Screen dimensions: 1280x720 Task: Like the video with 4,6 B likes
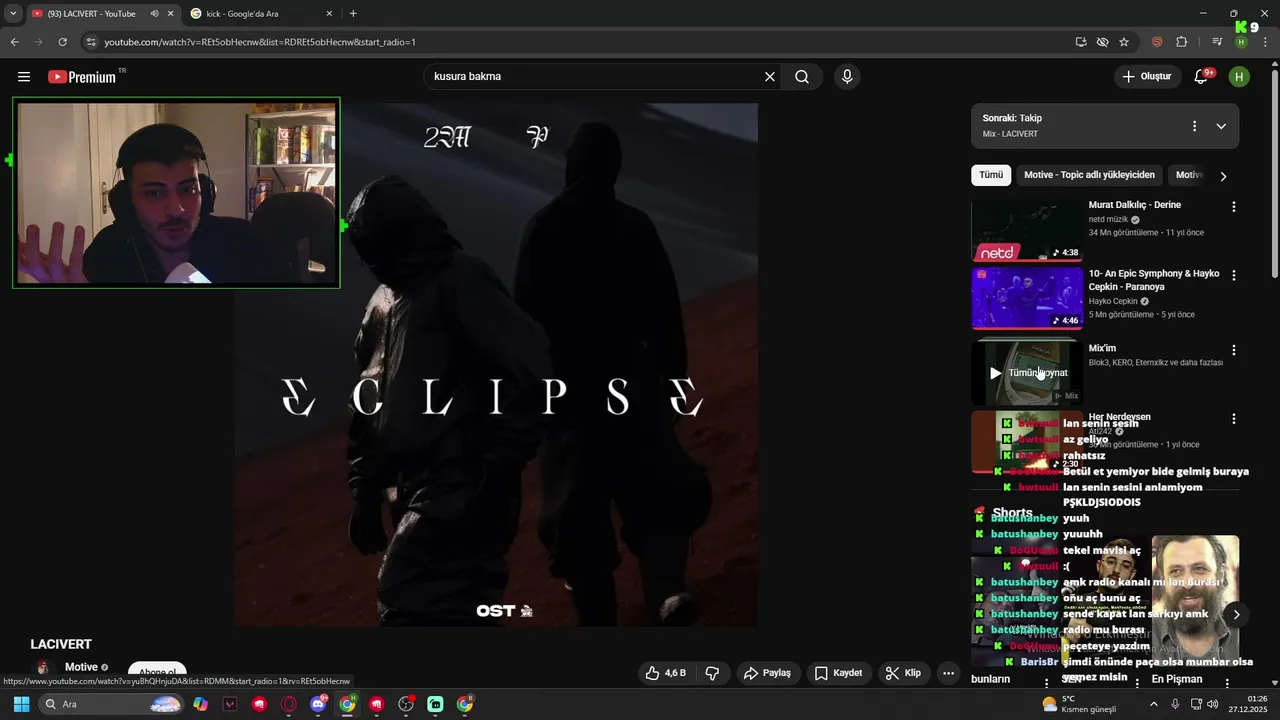[667, 673]
